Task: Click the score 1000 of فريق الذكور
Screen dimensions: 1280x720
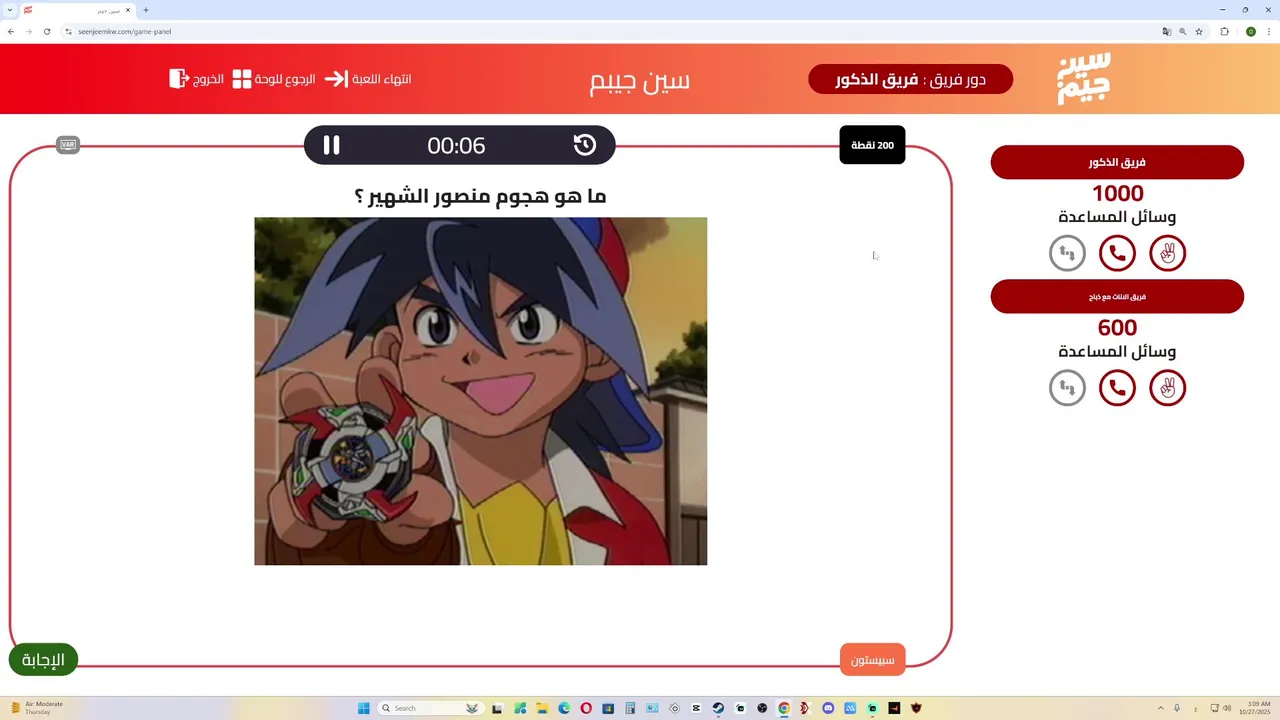Action: (1117, 193)
